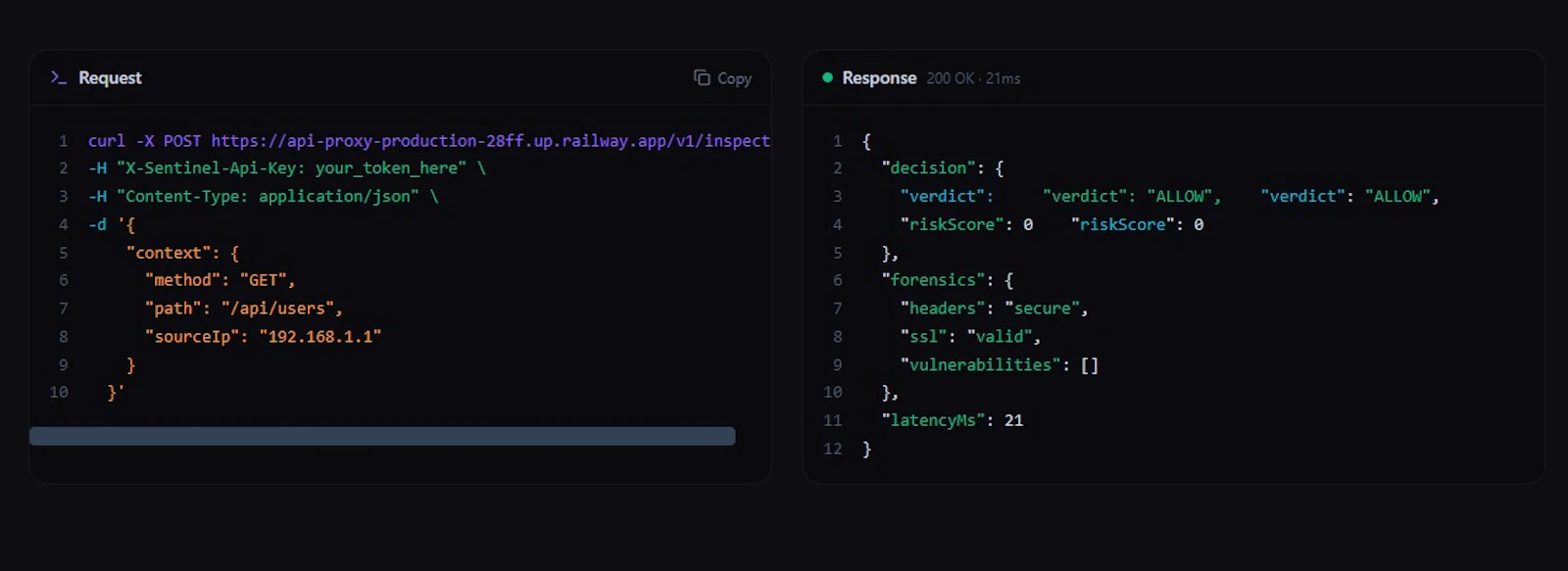The width and height of the screenshot is (1568, 571).
Task: Click line number 12 in the Response panel
Action: [x=833, y=450]
